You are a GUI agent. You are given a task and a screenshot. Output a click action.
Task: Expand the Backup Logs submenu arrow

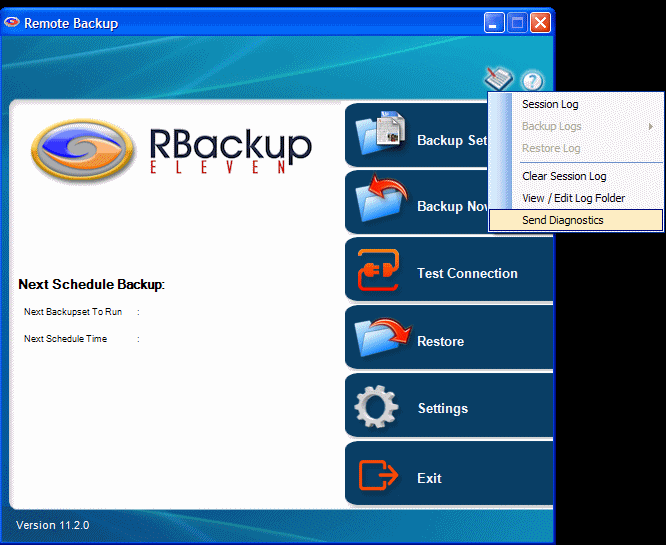[651, 126]
